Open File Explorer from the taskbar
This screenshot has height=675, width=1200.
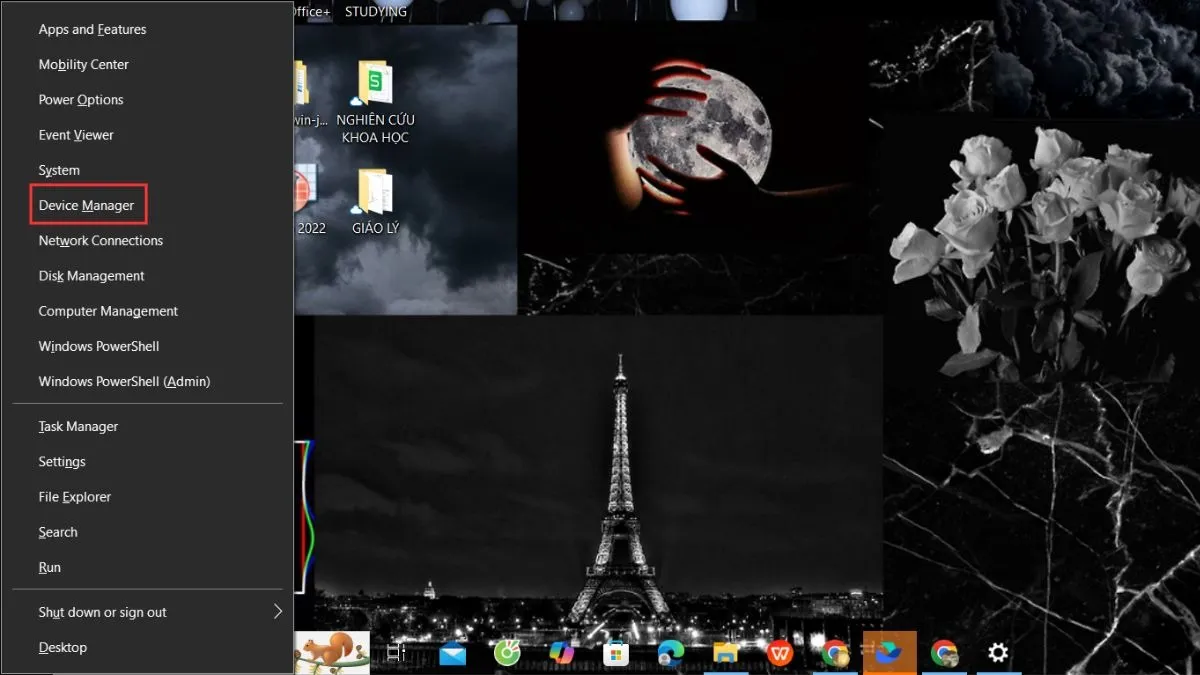tap(725, 652)
